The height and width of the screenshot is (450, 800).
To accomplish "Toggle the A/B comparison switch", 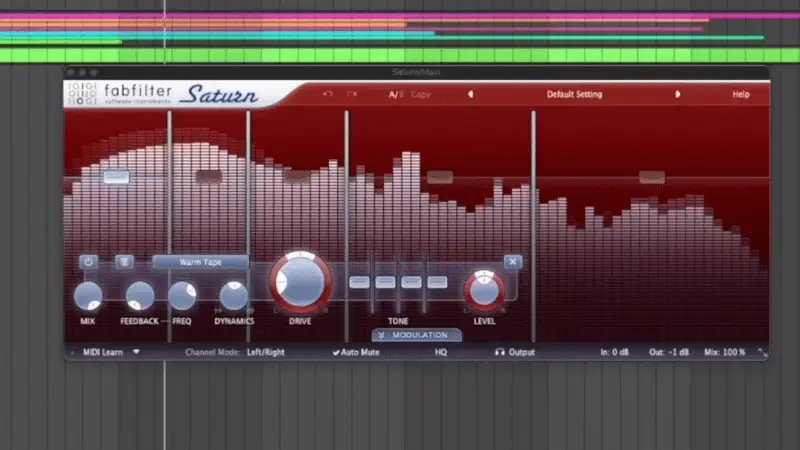I will pos(396,94).
